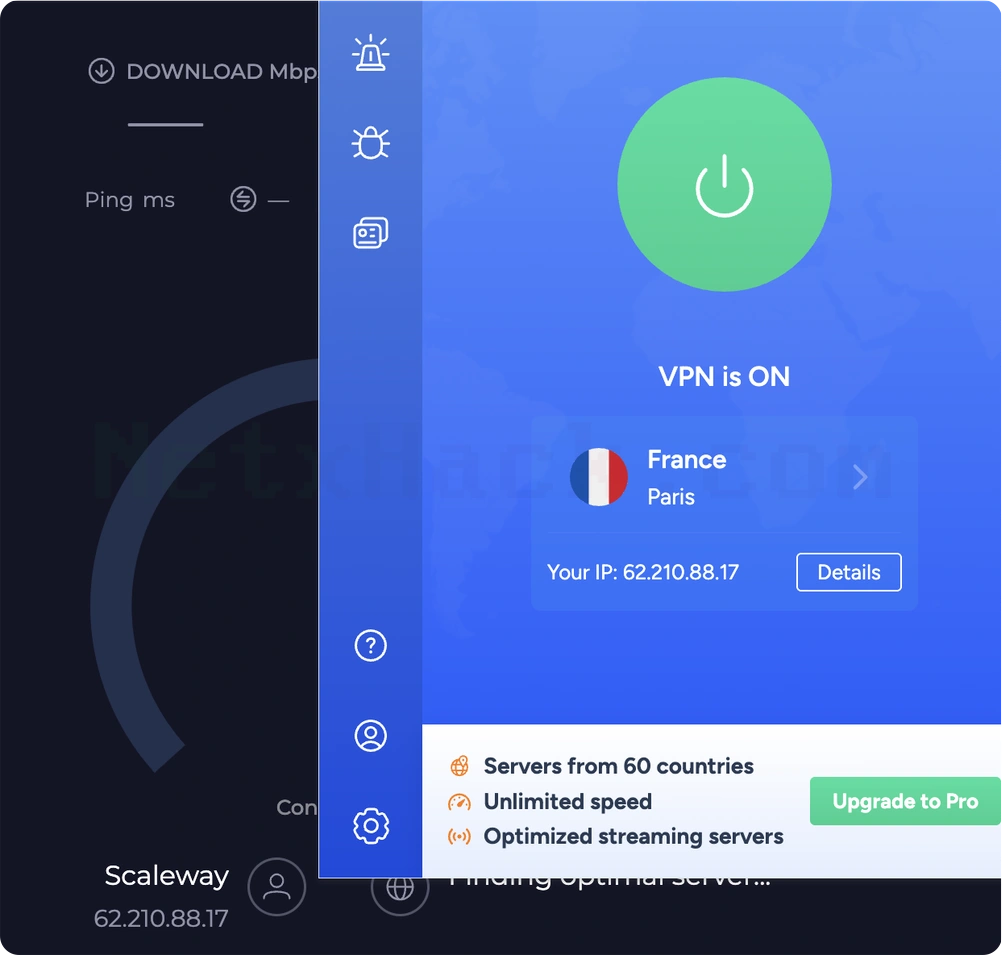Open the help question mark icon
The width and height of the screenshot is (1002, 955).
371,646
